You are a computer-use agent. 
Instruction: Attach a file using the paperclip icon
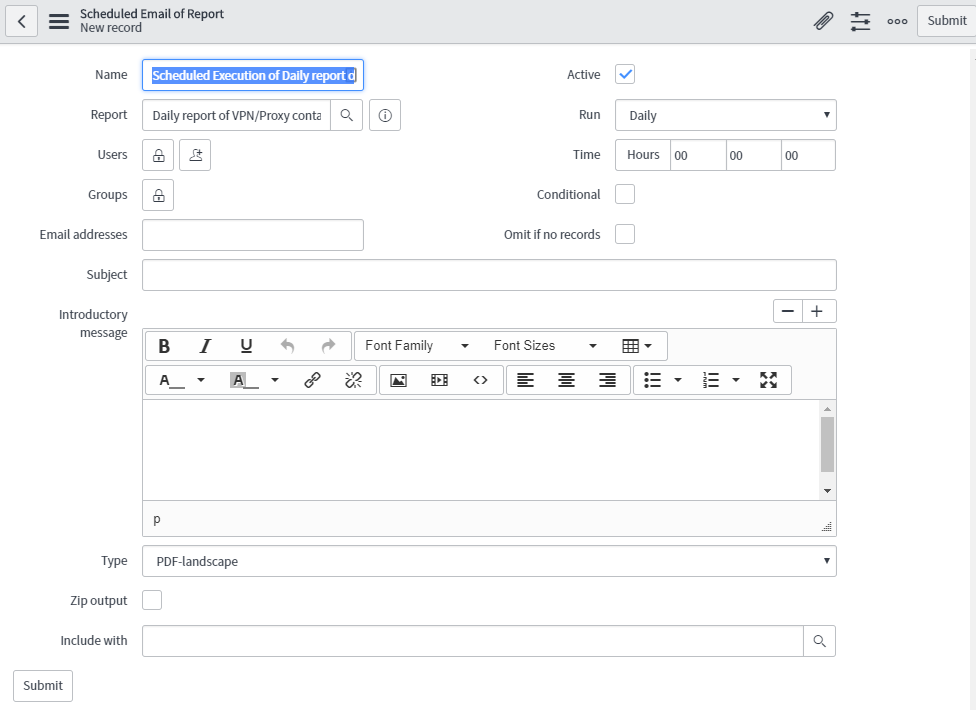(x=822, y=20)
